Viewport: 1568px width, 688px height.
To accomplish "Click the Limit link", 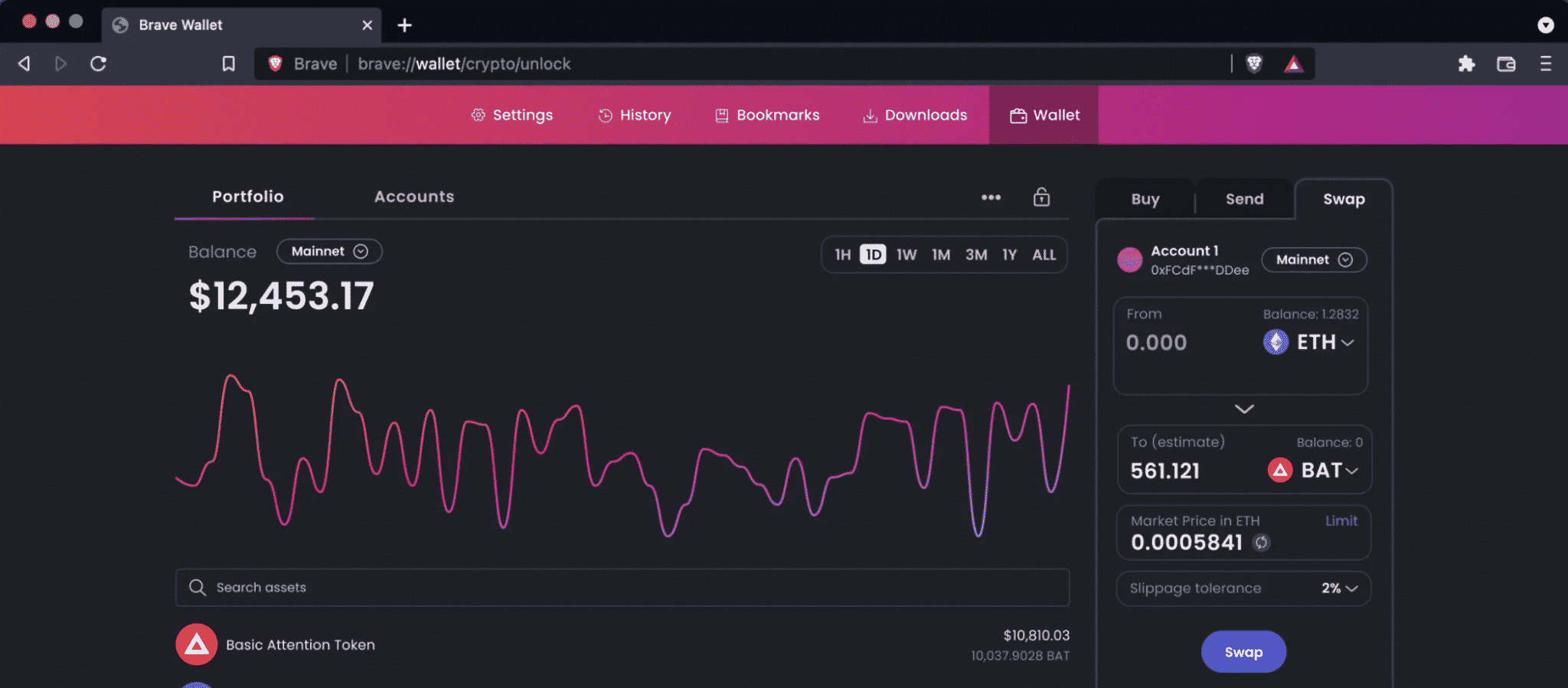I will (1341, 520).
